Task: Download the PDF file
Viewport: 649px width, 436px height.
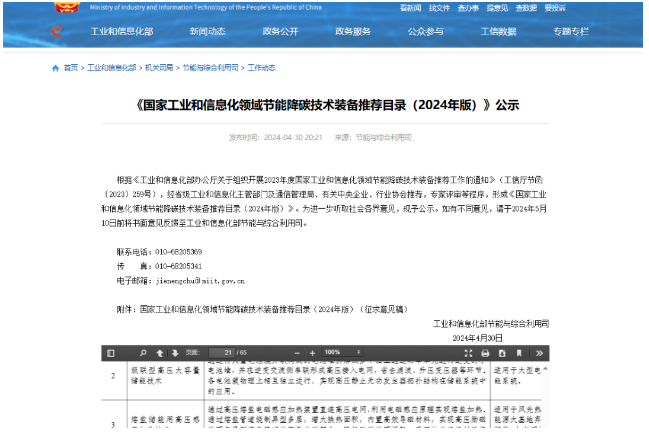Action: point(502,353)
